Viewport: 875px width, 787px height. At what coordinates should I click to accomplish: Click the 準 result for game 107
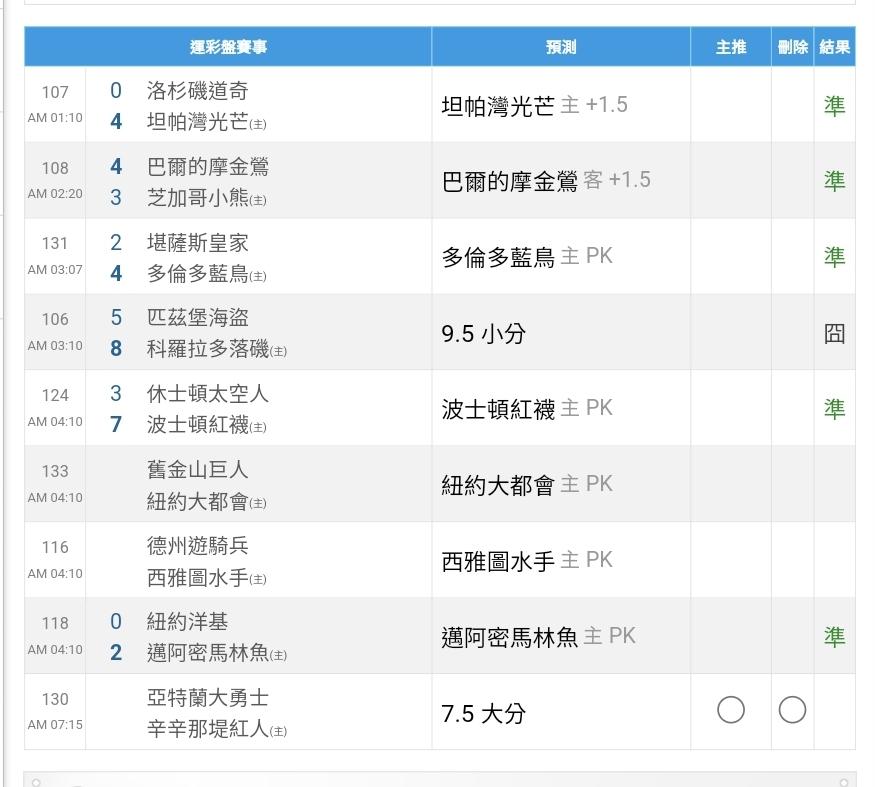click(x=834, y=105)
